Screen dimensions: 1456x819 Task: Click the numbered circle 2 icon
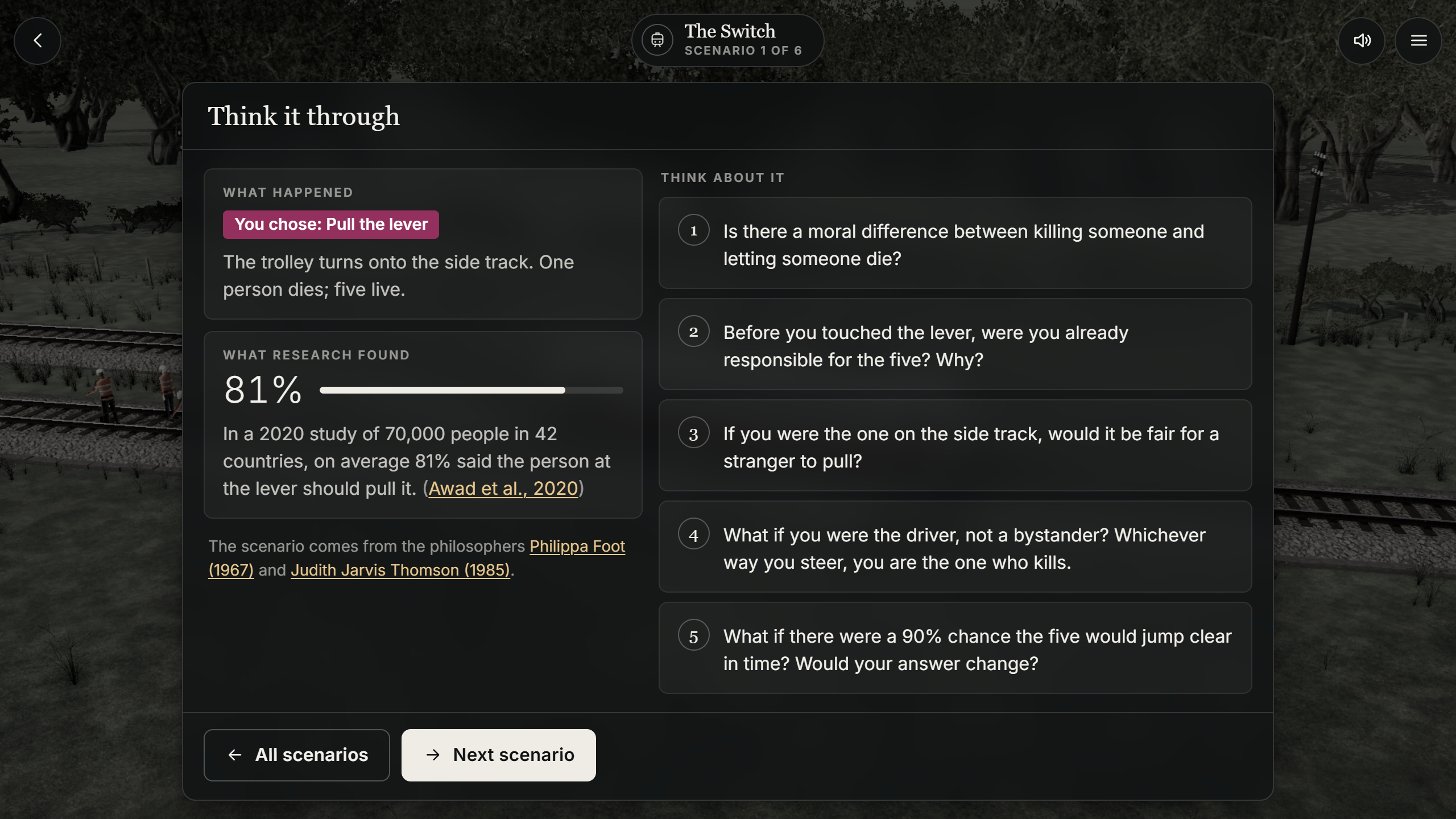(693, 332)
